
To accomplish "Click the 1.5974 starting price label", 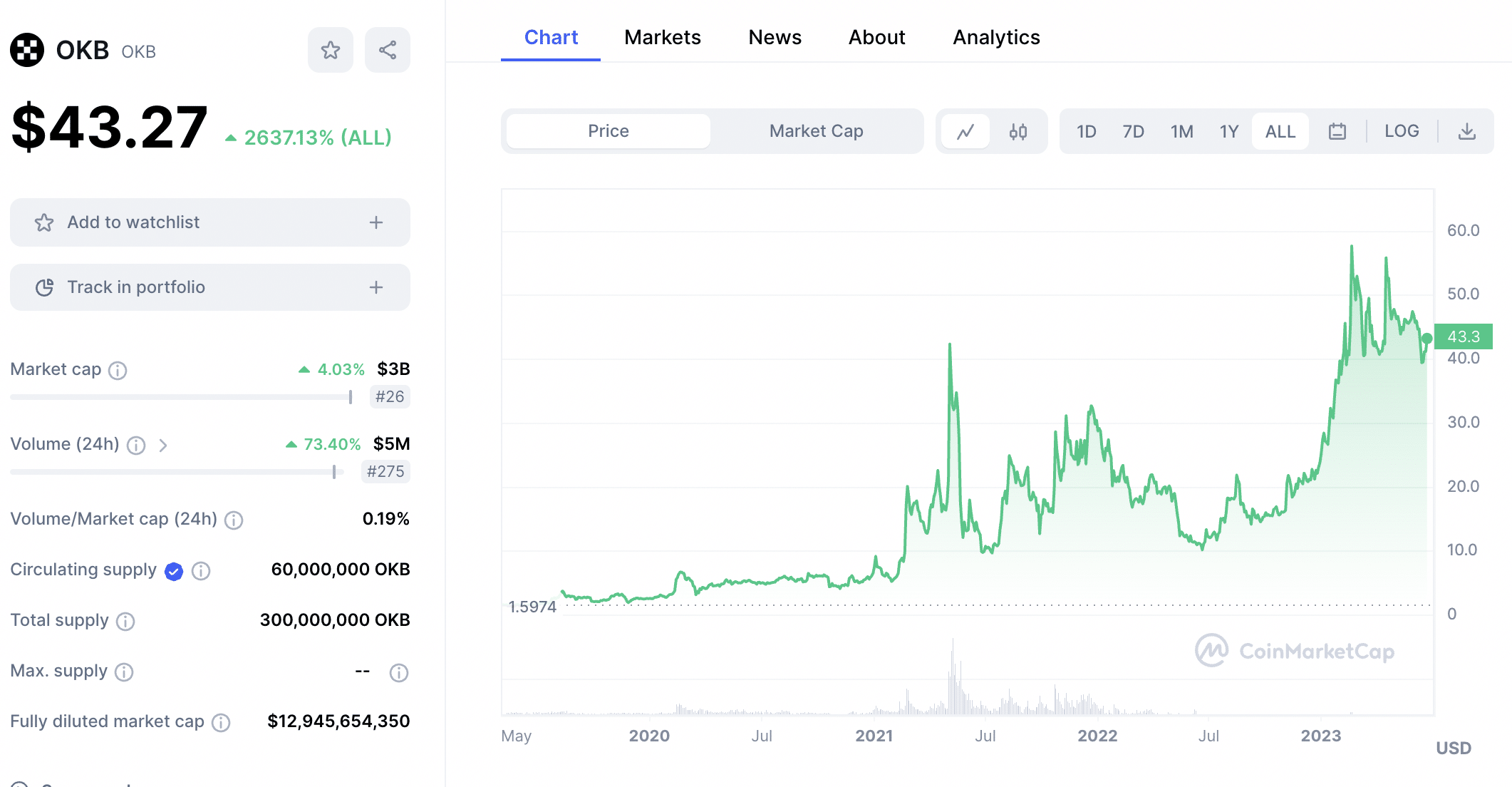I will pos(532,607).
